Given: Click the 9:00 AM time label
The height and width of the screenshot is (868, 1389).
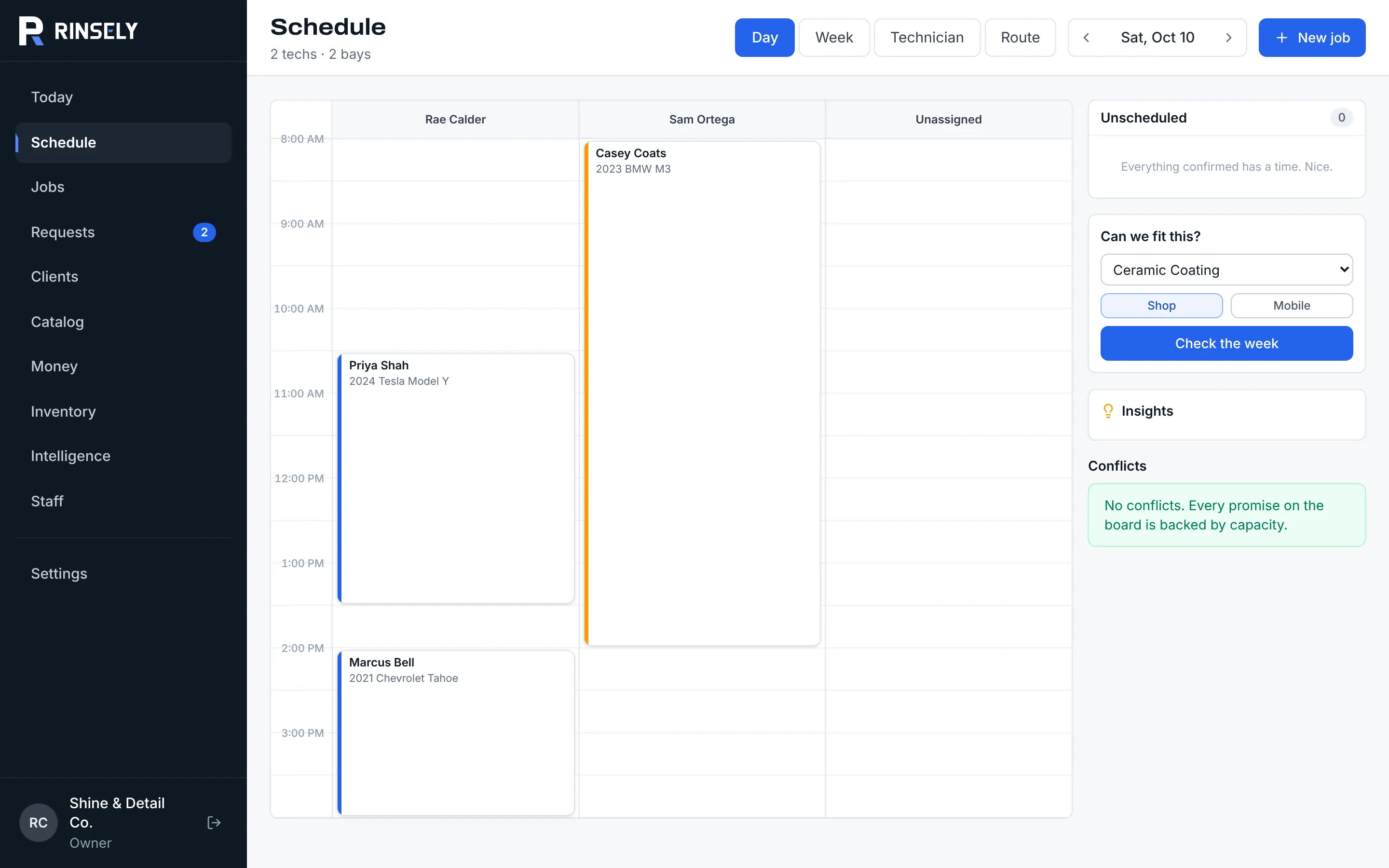Looking at the screenshot, I should pos(302,224).
